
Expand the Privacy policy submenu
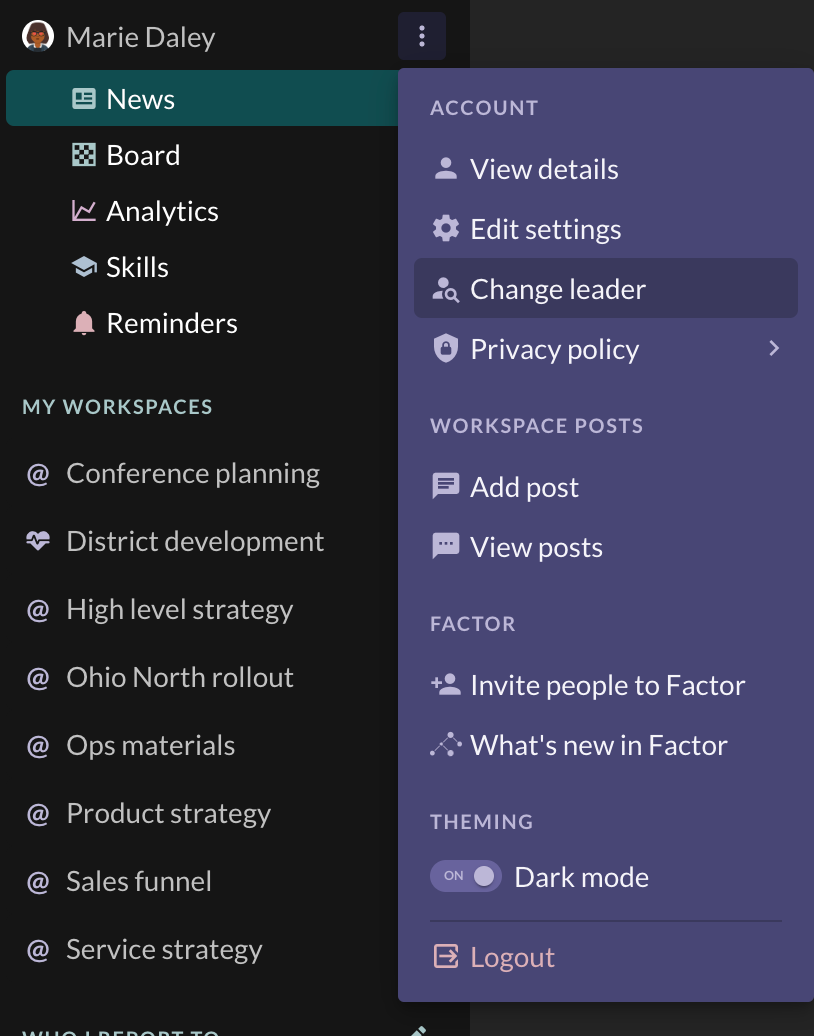coord(773,348)
